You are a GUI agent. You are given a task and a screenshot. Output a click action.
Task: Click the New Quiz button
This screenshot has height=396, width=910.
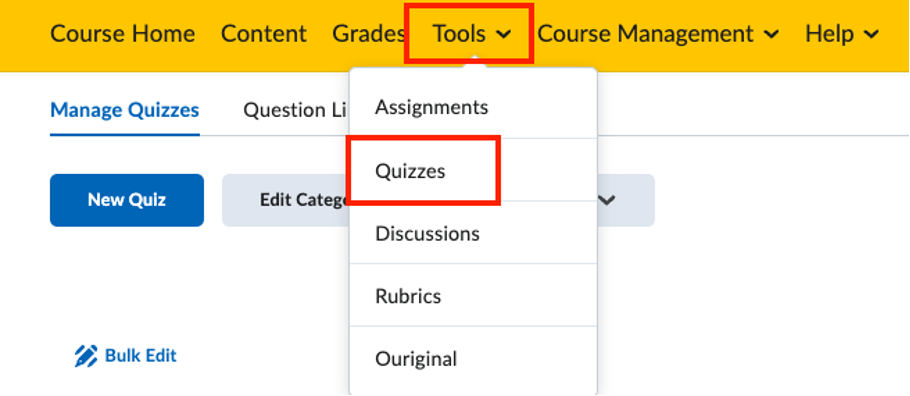point(127,200)
